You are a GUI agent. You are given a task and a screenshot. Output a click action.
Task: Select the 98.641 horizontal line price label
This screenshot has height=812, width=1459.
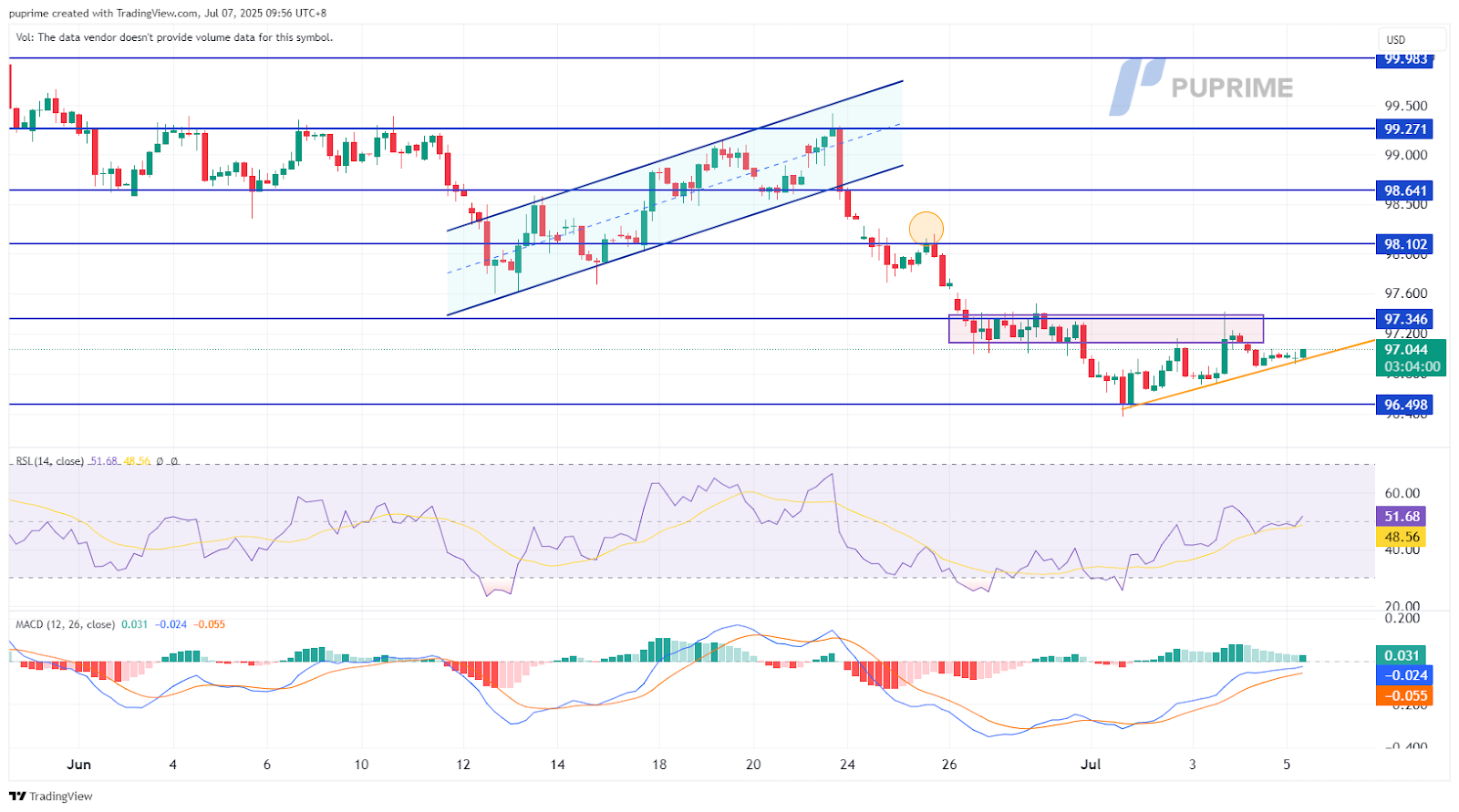point(1404,190)
